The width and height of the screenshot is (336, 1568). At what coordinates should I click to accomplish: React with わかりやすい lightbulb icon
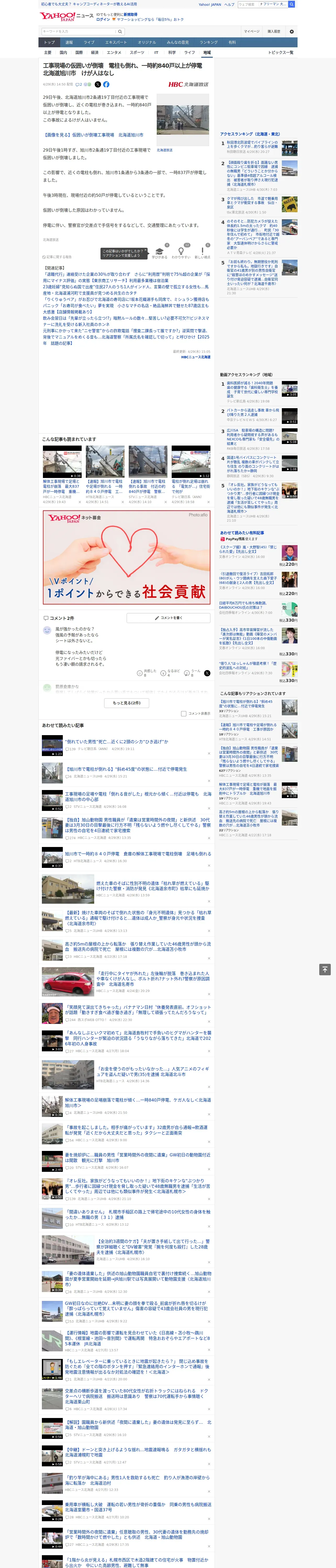click(181, 251)
